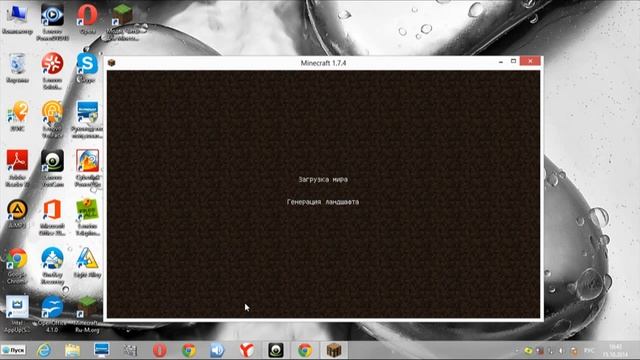Open OneKey Recovery desktop shortcut

coord(52,265)
